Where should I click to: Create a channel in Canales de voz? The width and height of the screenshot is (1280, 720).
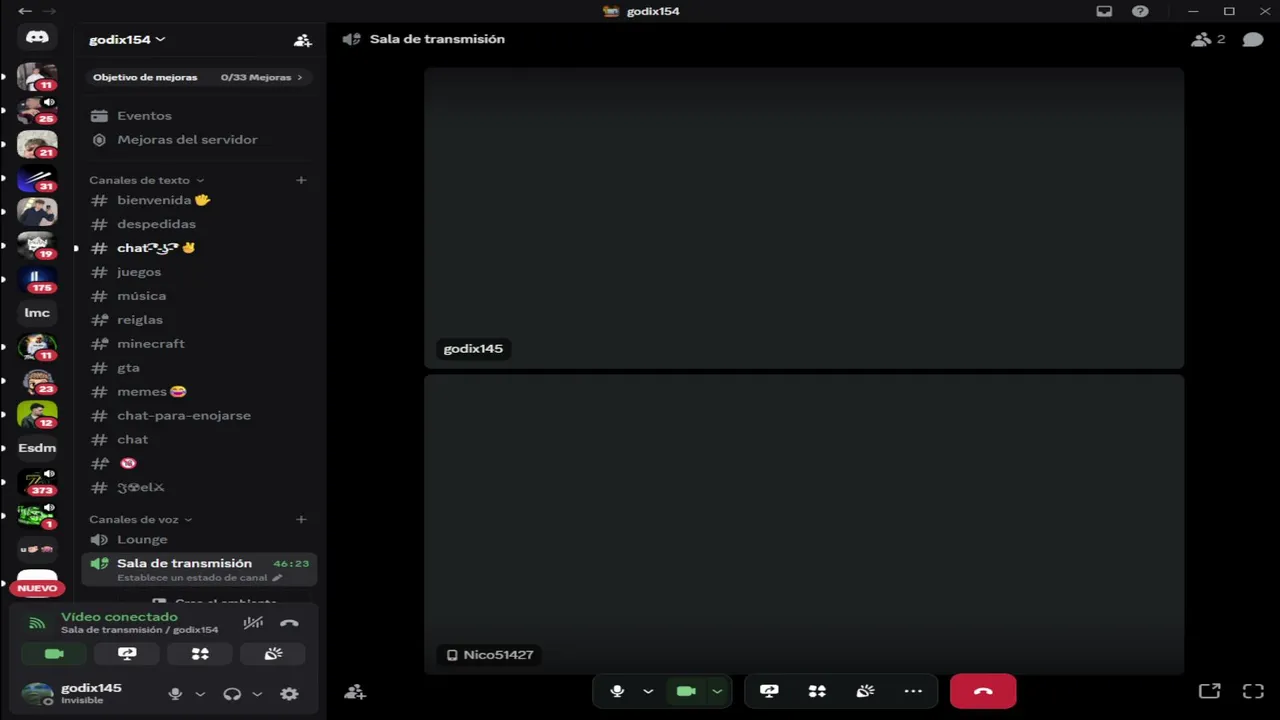[301, 519]
